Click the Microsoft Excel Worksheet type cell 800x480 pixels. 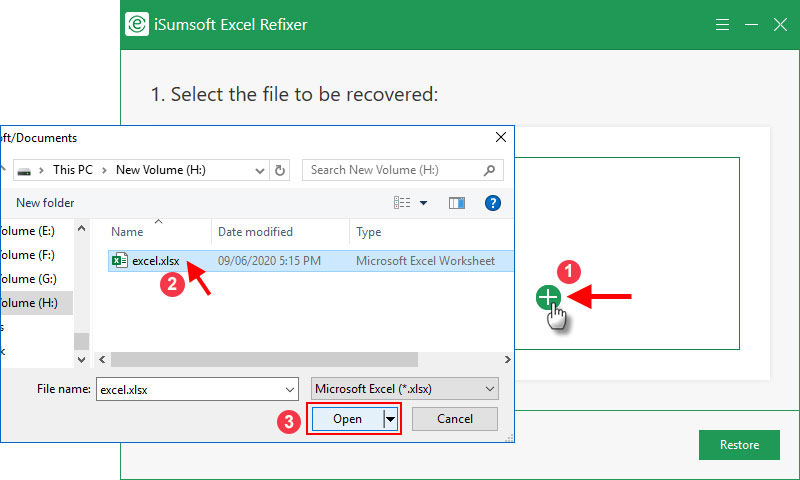click(425, 261)
